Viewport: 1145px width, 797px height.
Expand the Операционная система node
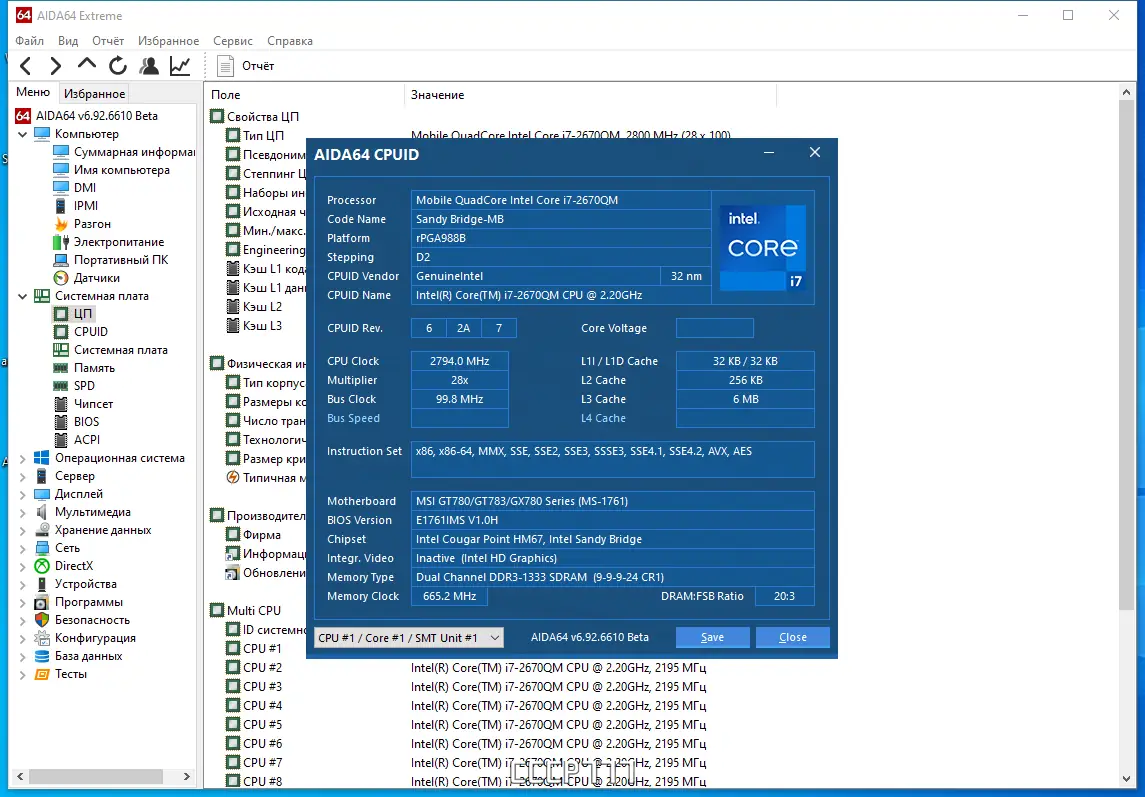point(23,458)
